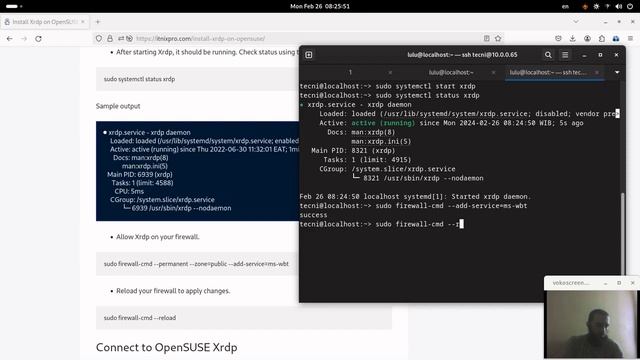The image size is (640, 360).
Task: Go forward in Firefox
Action: (x=24, y=38)
